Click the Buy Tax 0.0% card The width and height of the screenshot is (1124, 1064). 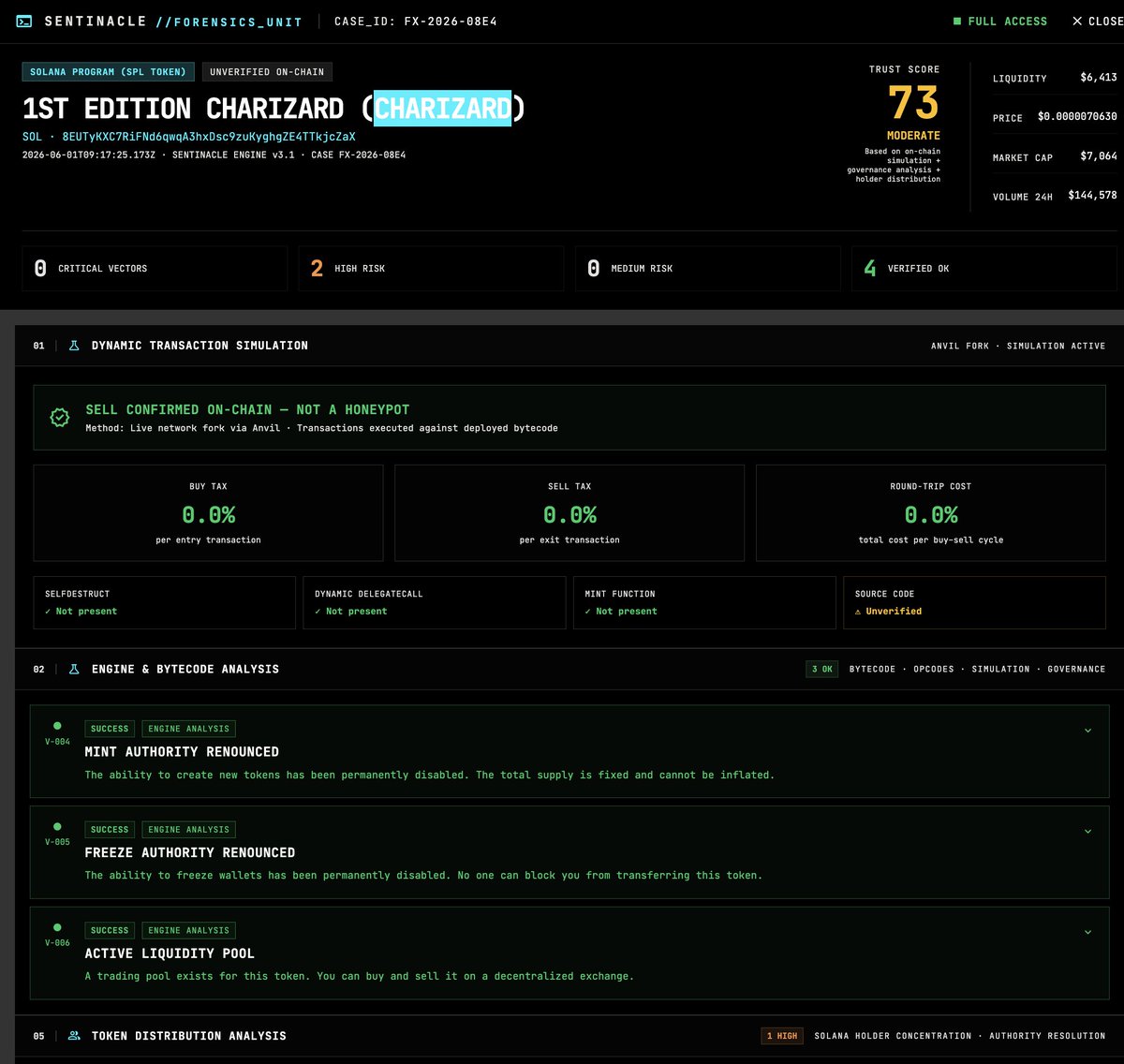(208, 513)
